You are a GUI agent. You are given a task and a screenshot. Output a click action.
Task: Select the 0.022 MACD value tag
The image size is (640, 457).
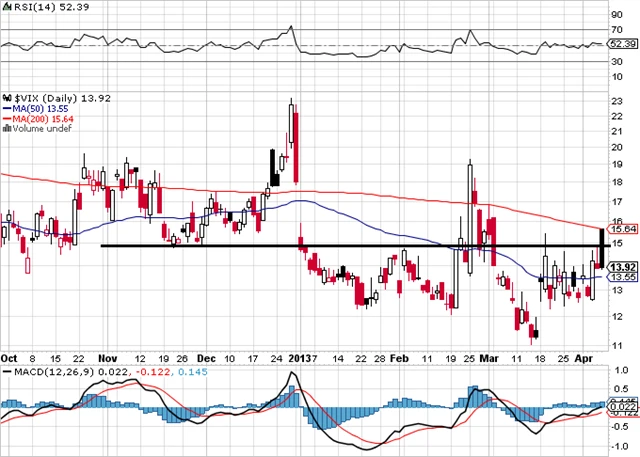pyautogui.click(x=621, y=408)
